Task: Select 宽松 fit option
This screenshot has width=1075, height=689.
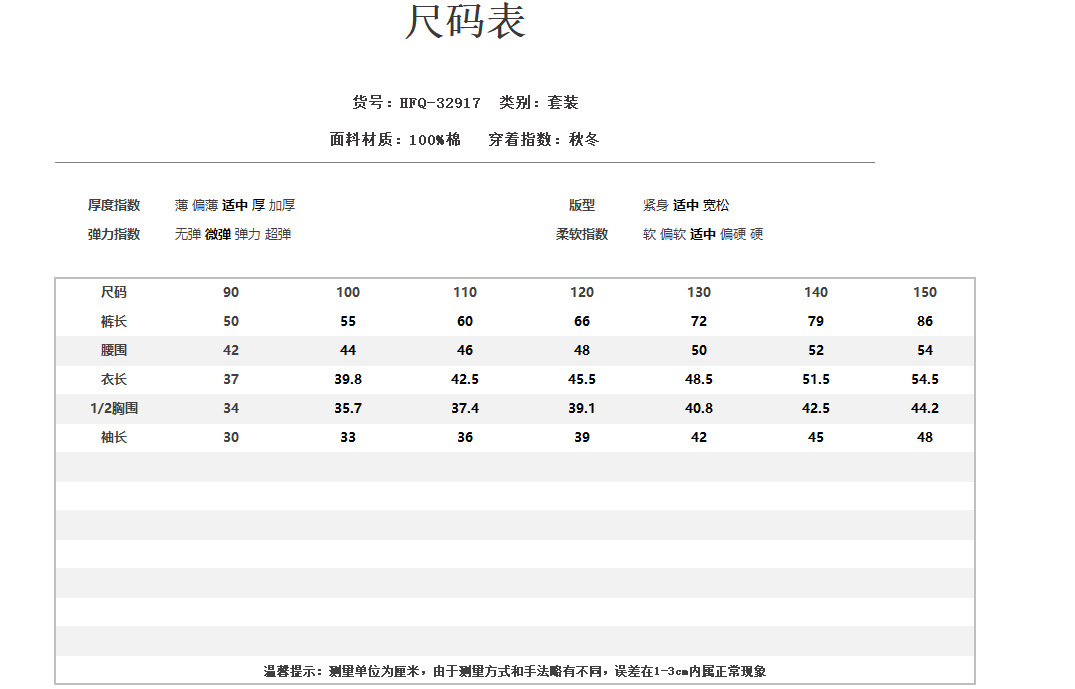Action: coord(716,205)
